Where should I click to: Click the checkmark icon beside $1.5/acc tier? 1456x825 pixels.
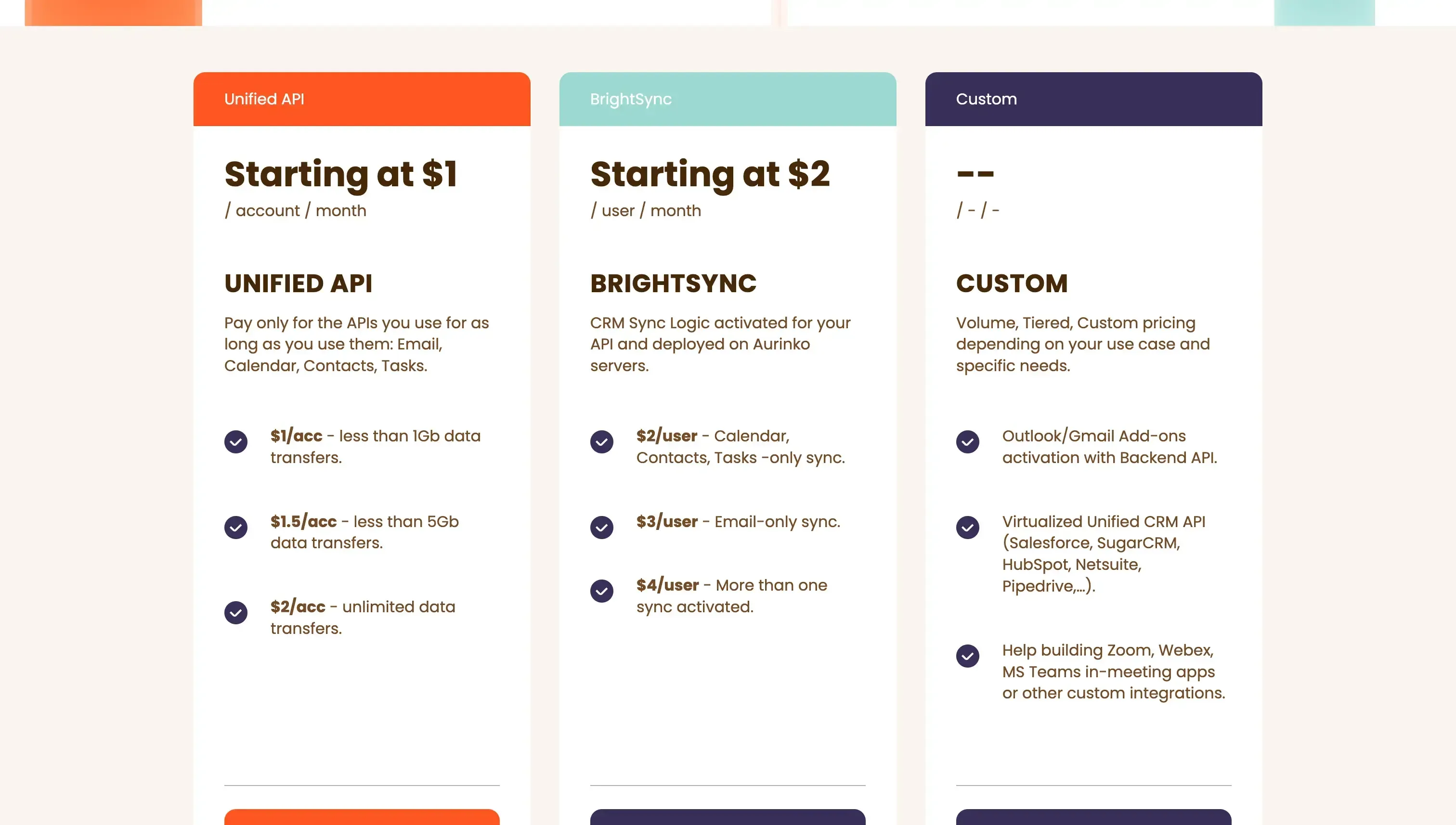coord(236,528)
